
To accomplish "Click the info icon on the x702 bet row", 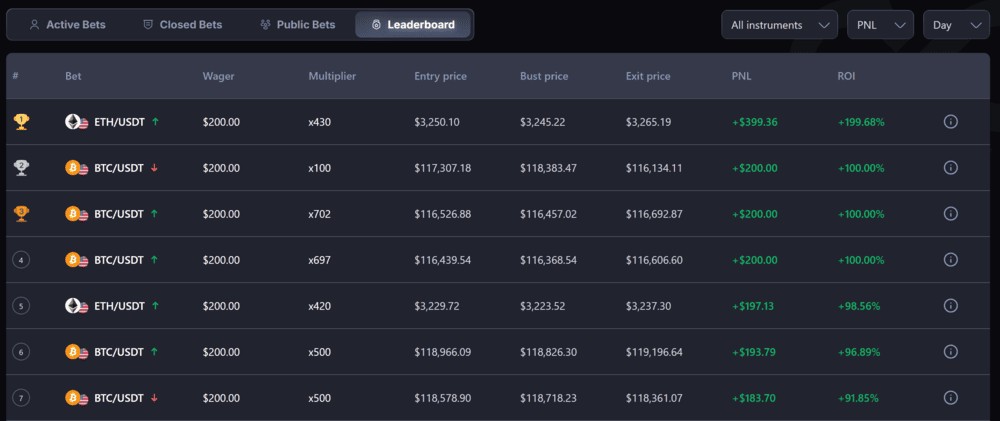I will tap(951, 214).
